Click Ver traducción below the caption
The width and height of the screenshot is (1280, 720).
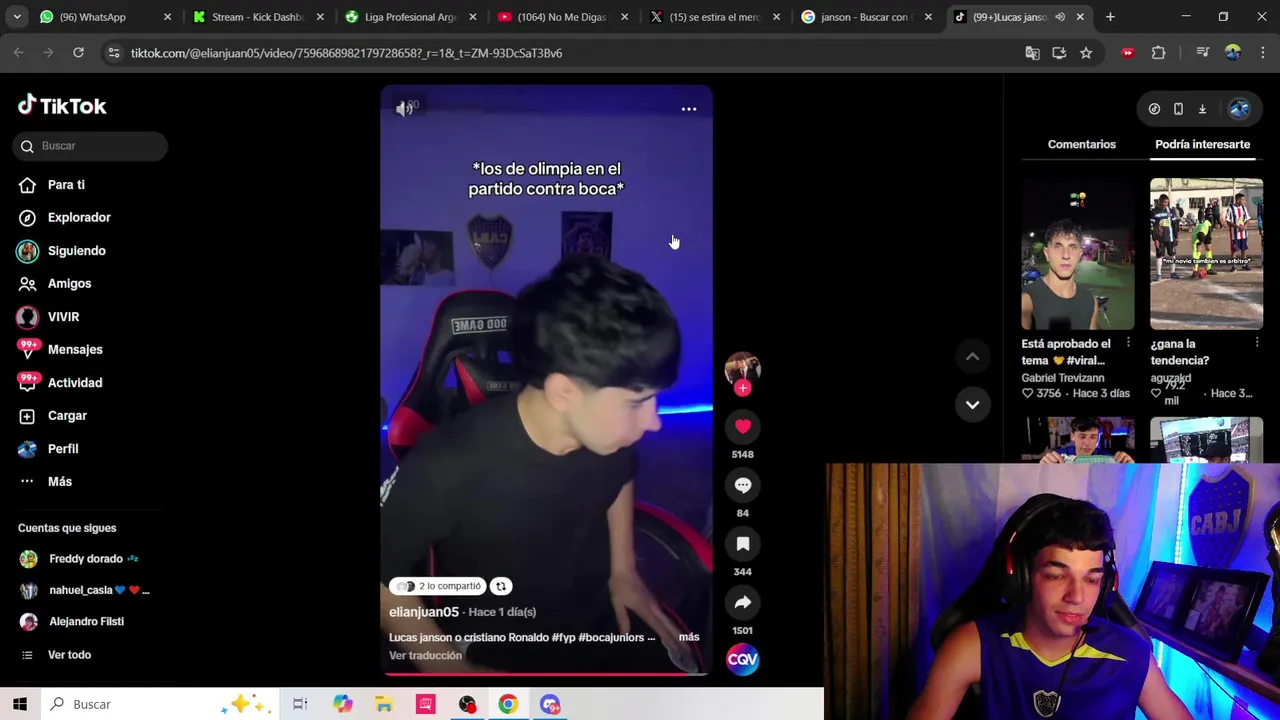click(425, 656)
